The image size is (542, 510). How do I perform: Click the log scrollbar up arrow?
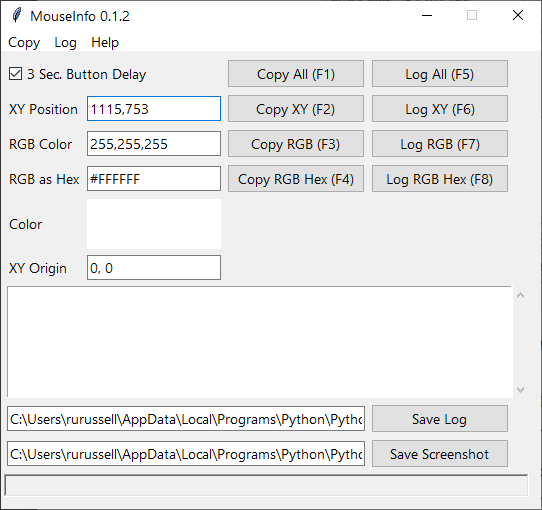click(520, 295)
